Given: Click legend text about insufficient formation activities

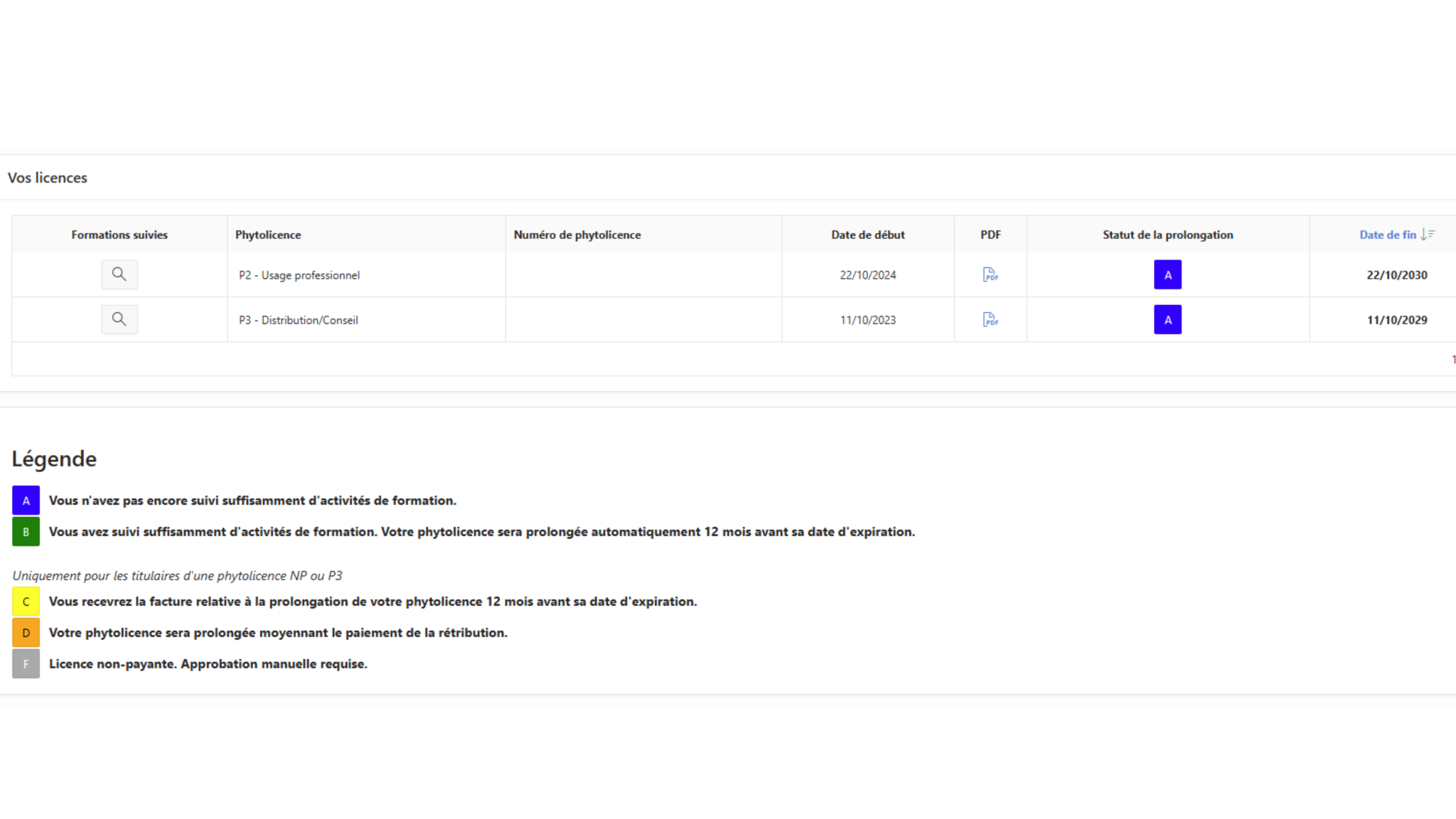Looking at the screenshot, I should 252,500.
